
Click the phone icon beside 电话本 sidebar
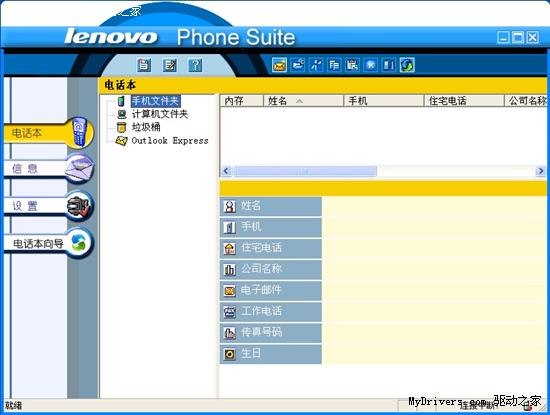tap(80, 132)
